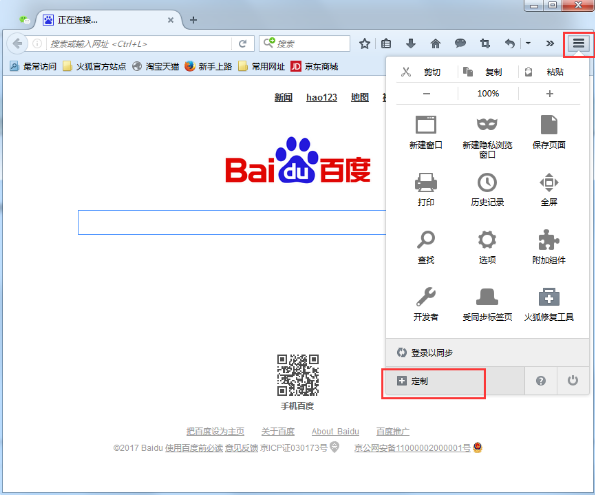Screen dimensions: 595x495
Task: Click 定制 customize button
Action: [x=455, y=381]
